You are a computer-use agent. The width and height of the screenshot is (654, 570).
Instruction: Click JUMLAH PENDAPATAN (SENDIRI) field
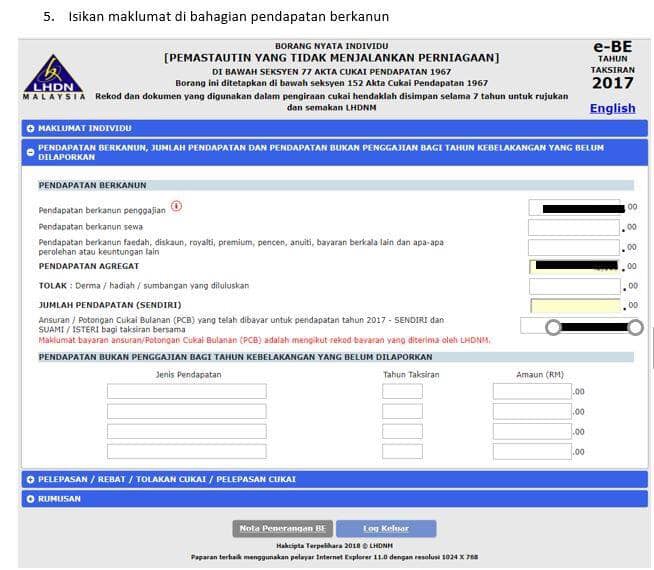coord(576,306)
